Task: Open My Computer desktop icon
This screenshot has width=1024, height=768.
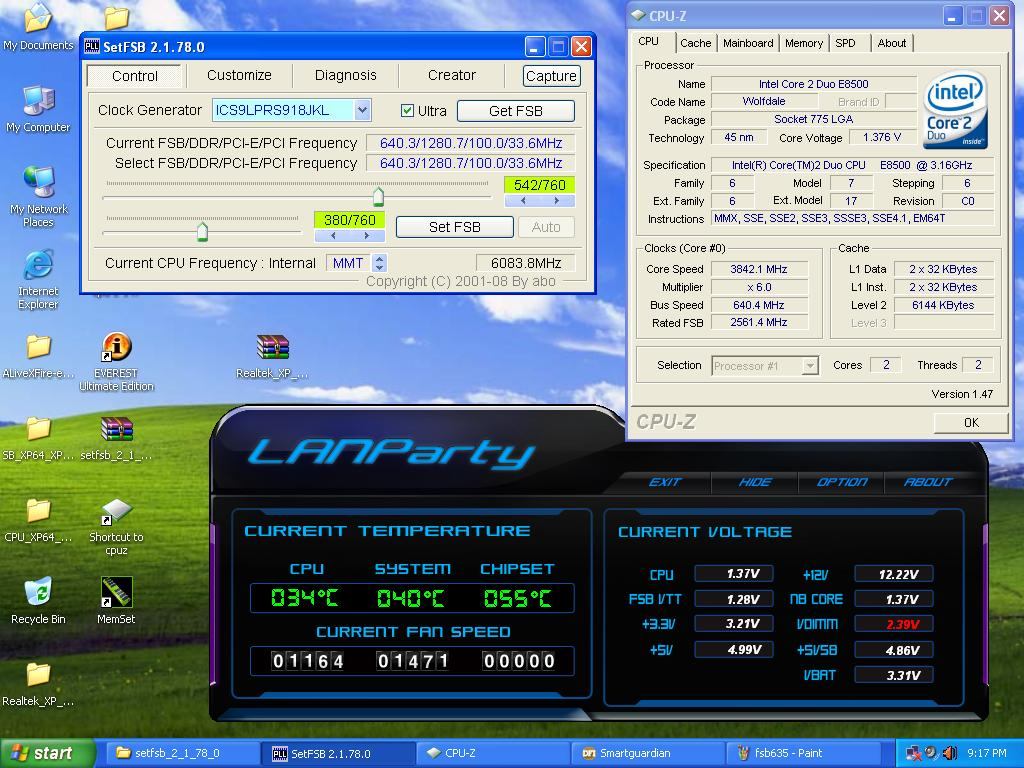Action: pos(38,109)
